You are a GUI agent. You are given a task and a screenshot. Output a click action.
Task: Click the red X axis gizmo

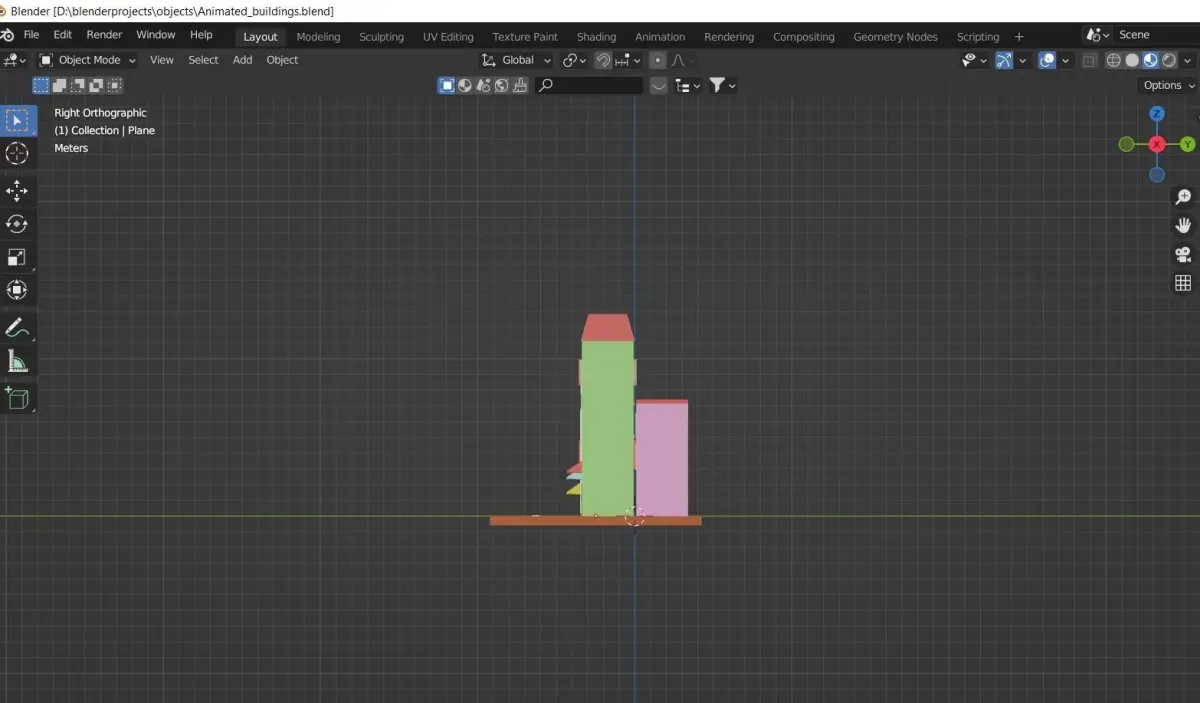point(1157,144)
